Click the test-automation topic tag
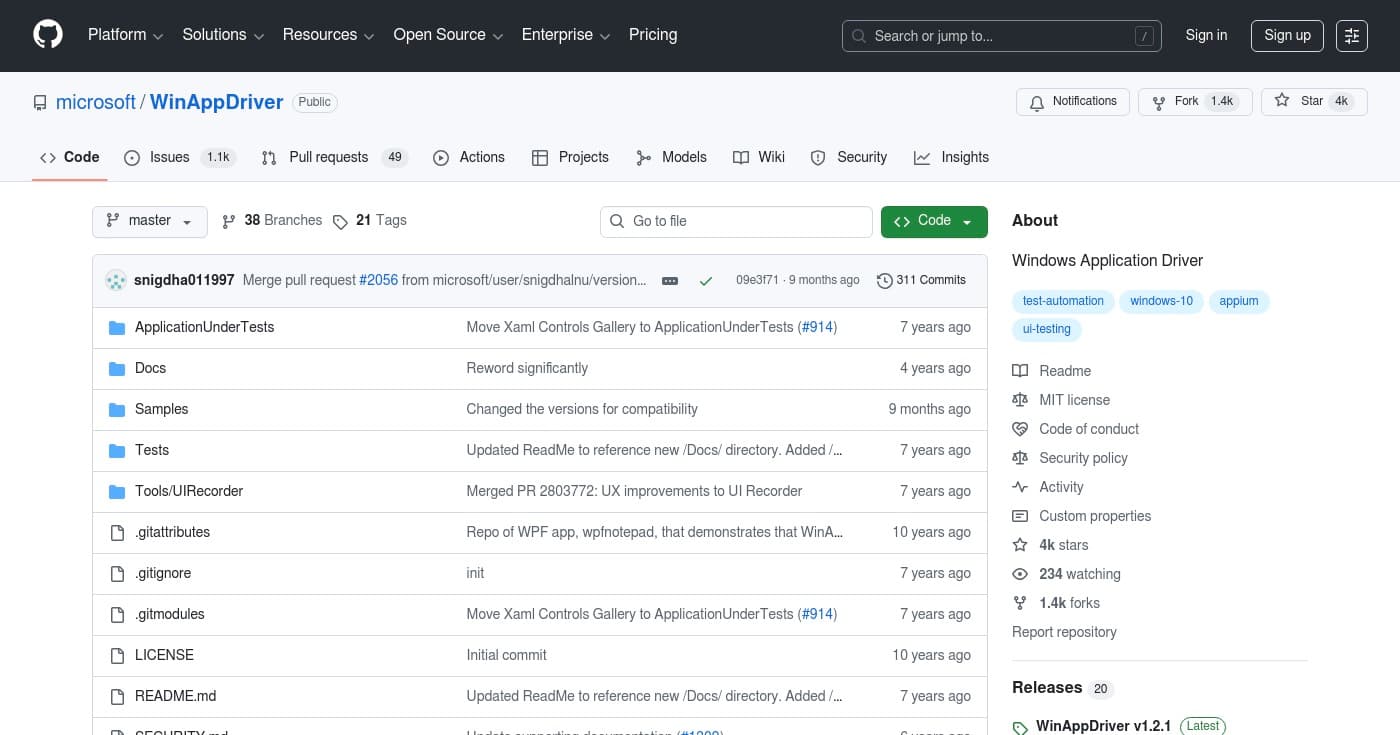Image resolution: width=1400 pixels, height=735 pixels. 1063,301
